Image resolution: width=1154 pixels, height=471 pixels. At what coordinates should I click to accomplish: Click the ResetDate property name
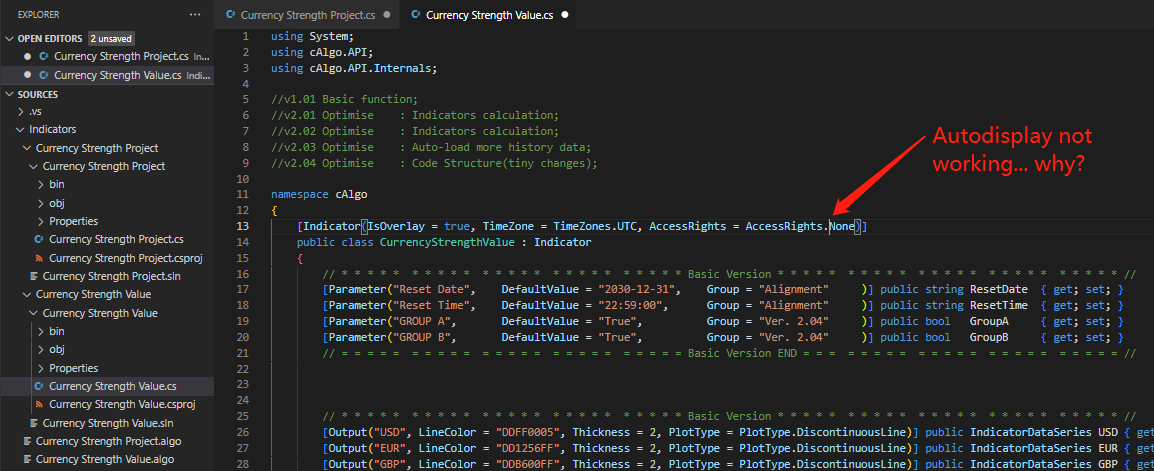pos(999,289)
